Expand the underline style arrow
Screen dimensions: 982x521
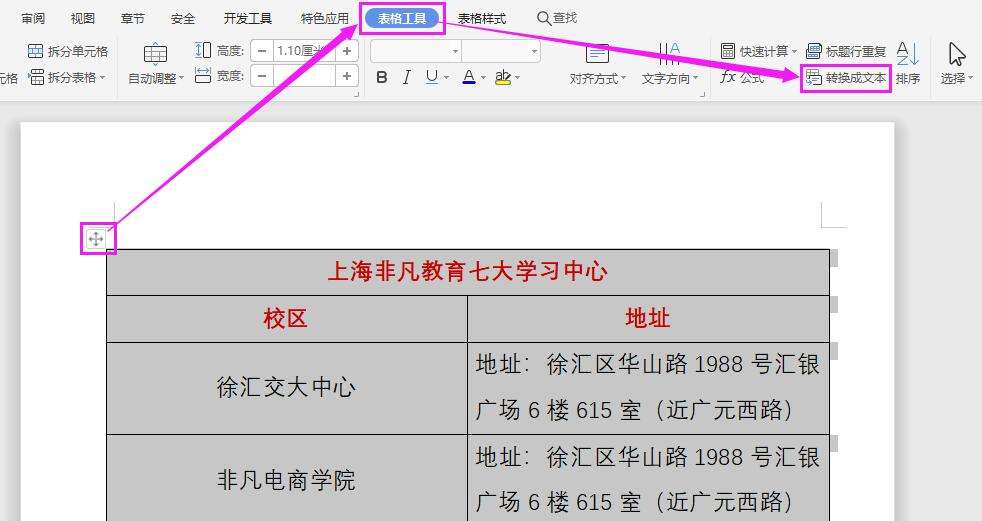[x=447, y=78]
